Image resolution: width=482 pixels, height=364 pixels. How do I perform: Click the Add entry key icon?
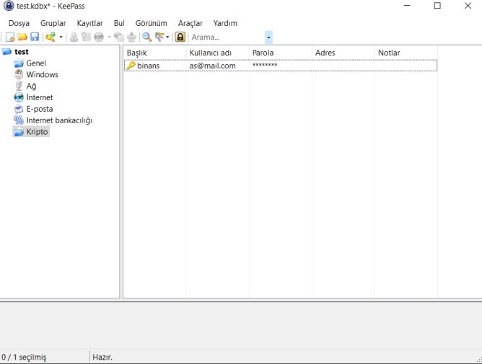[x=51, y=37]
